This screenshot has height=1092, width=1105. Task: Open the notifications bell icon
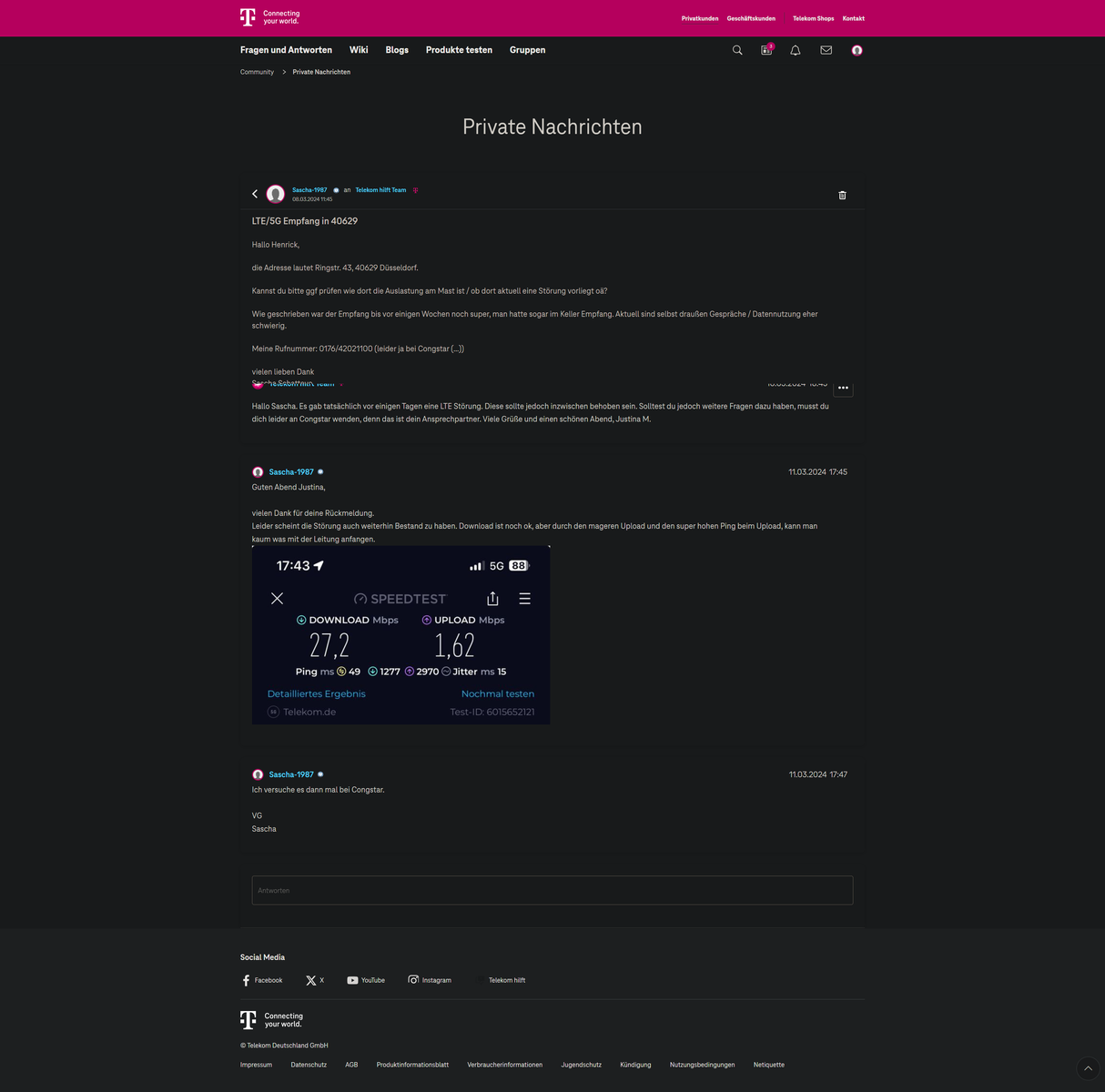(x=796, y=50)
